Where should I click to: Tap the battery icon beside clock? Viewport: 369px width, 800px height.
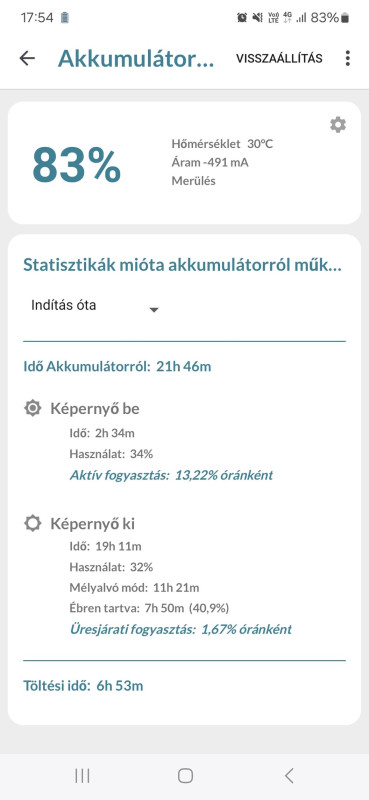[64, 18]
